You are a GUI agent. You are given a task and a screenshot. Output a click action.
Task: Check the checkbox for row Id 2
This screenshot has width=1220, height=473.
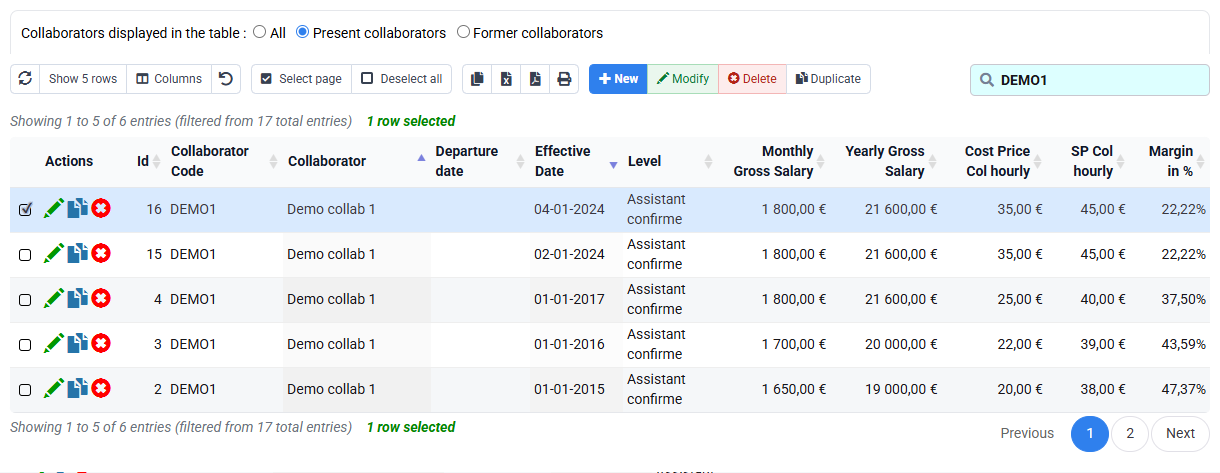click(26, 390)
